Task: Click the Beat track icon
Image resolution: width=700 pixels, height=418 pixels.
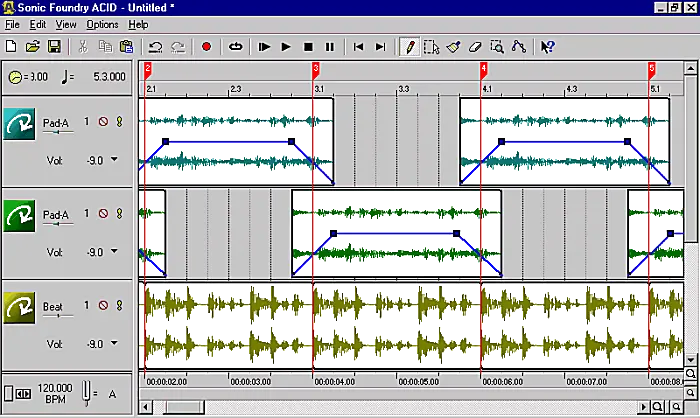Action: (19, 308)
